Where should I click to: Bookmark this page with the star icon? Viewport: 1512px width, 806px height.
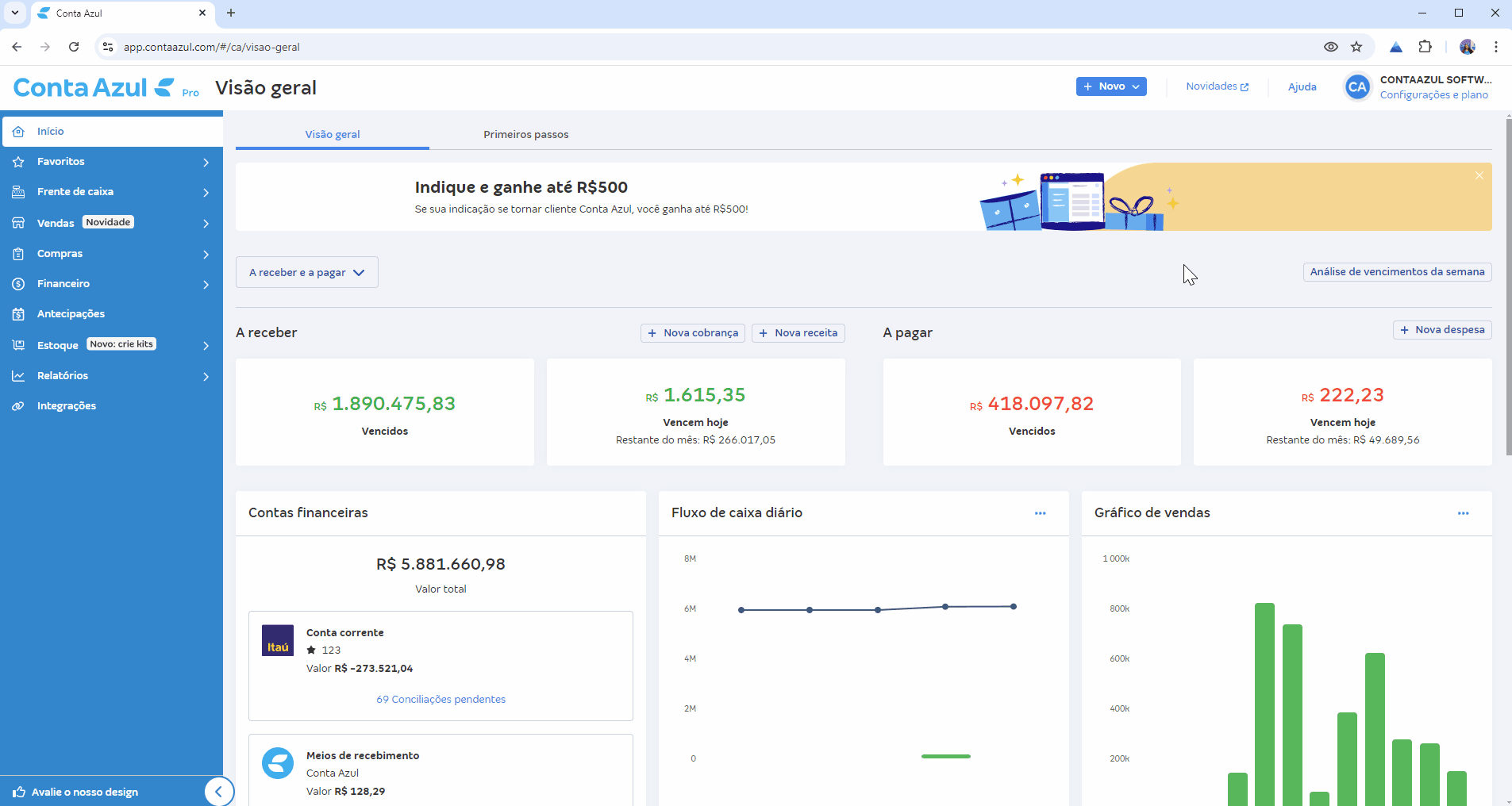(x=1356, y=47)
